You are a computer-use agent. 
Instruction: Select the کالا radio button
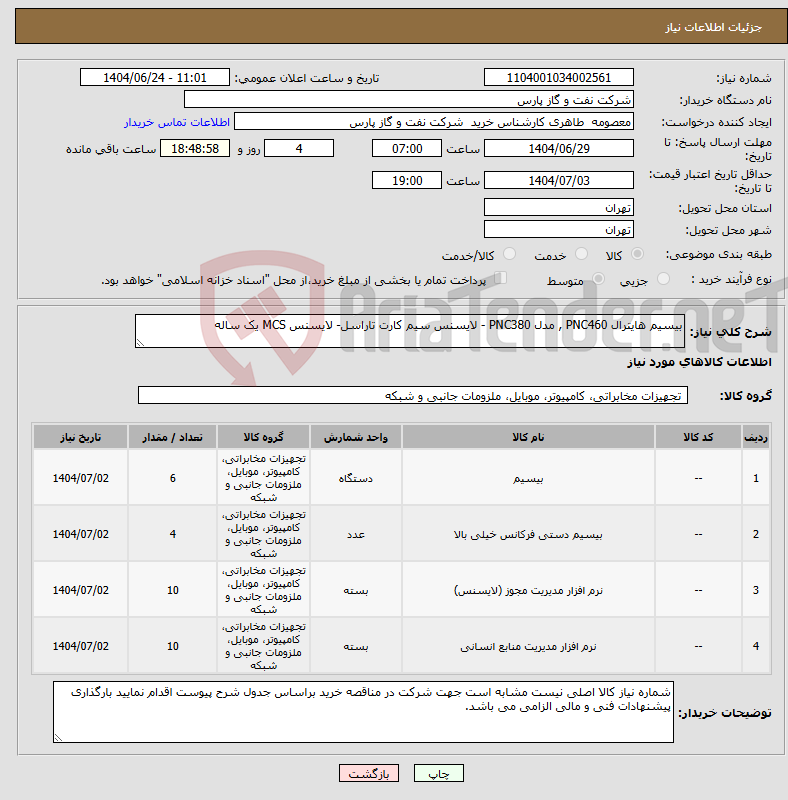[637, 254]
